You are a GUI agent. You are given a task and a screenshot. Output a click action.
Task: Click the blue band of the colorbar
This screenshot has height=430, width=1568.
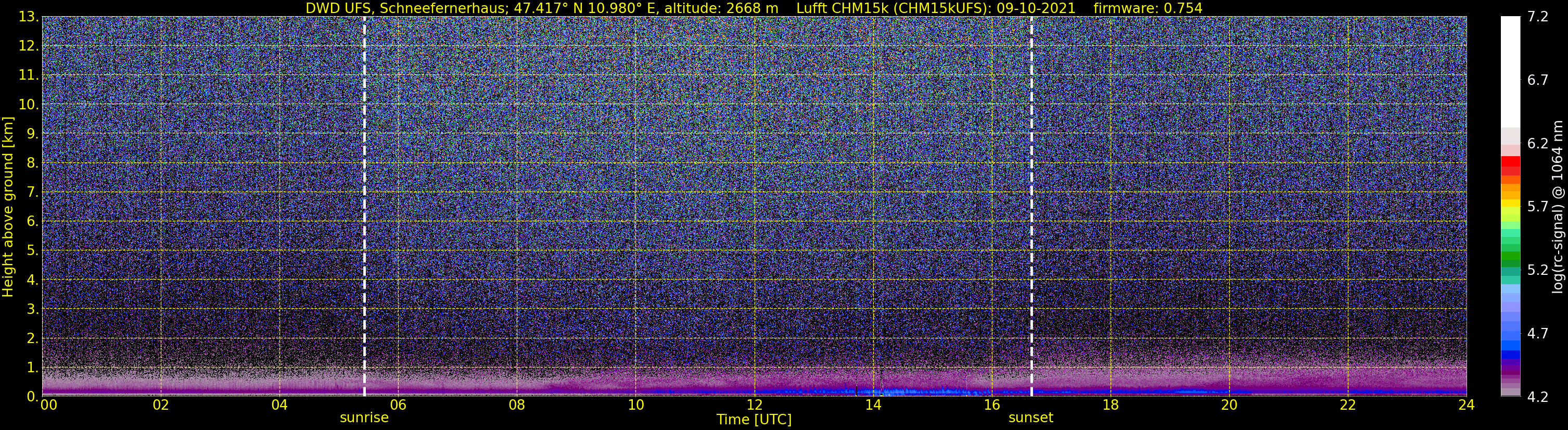(1510, 354)
